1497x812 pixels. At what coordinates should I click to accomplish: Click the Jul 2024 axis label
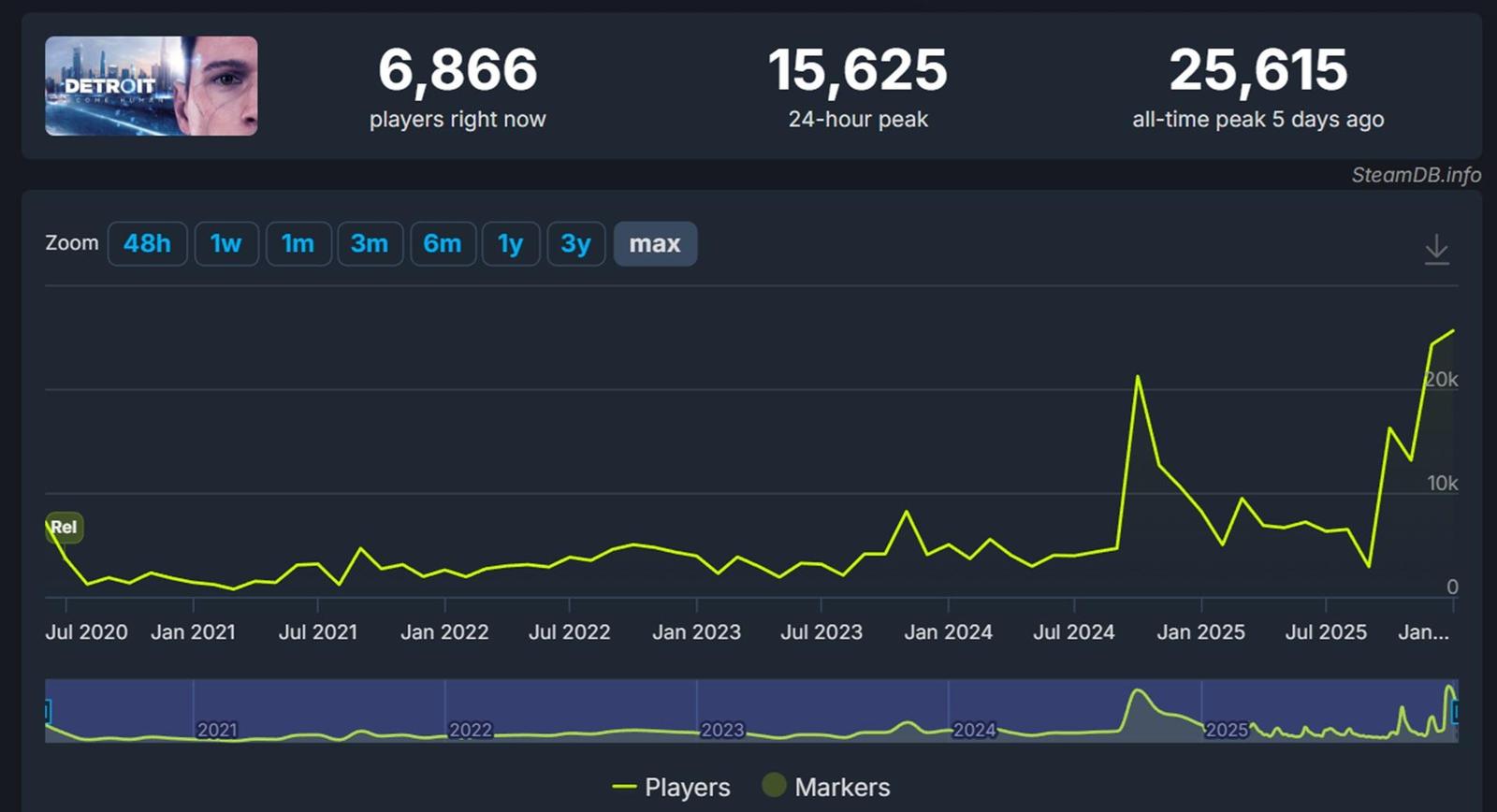pyautogui.click(x=1074, y=632)
